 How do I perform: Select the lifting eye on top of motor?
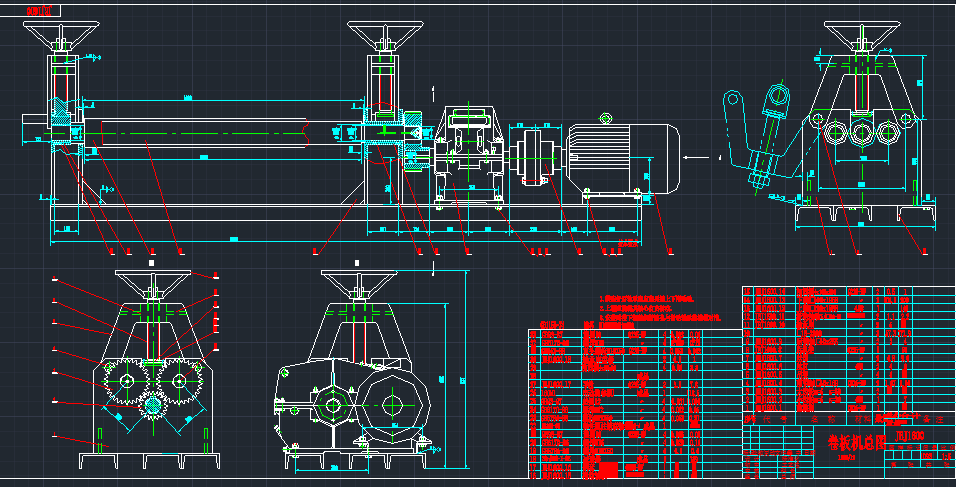point(604,118)
